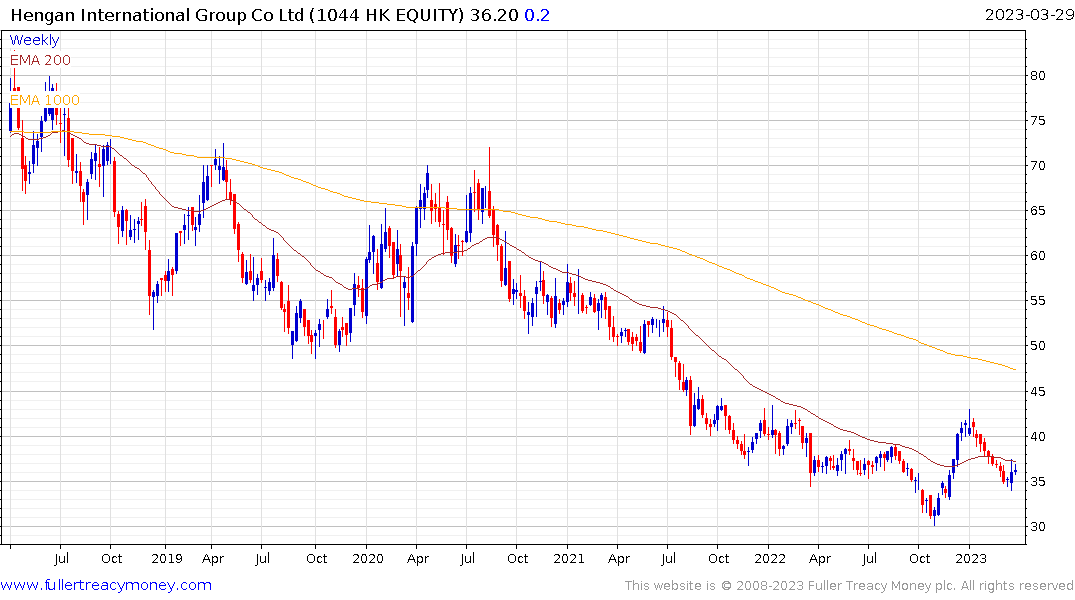Viewport: 1075px width, 600px height.
Task: Click the 2020 time axis label
Action: pos(367,558)
